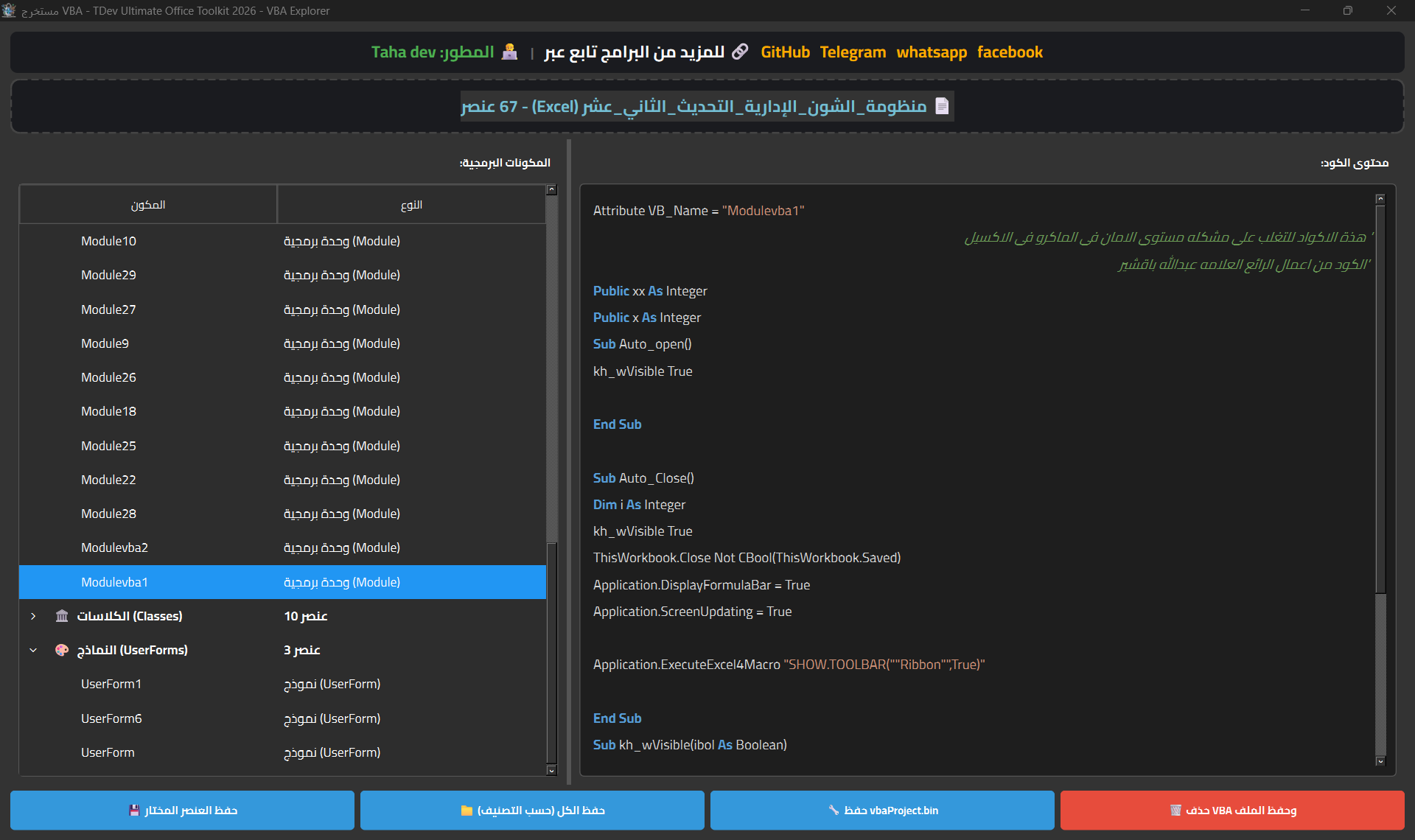Click the save all by category button
The image size is (1415, 840).
point(532,810)
